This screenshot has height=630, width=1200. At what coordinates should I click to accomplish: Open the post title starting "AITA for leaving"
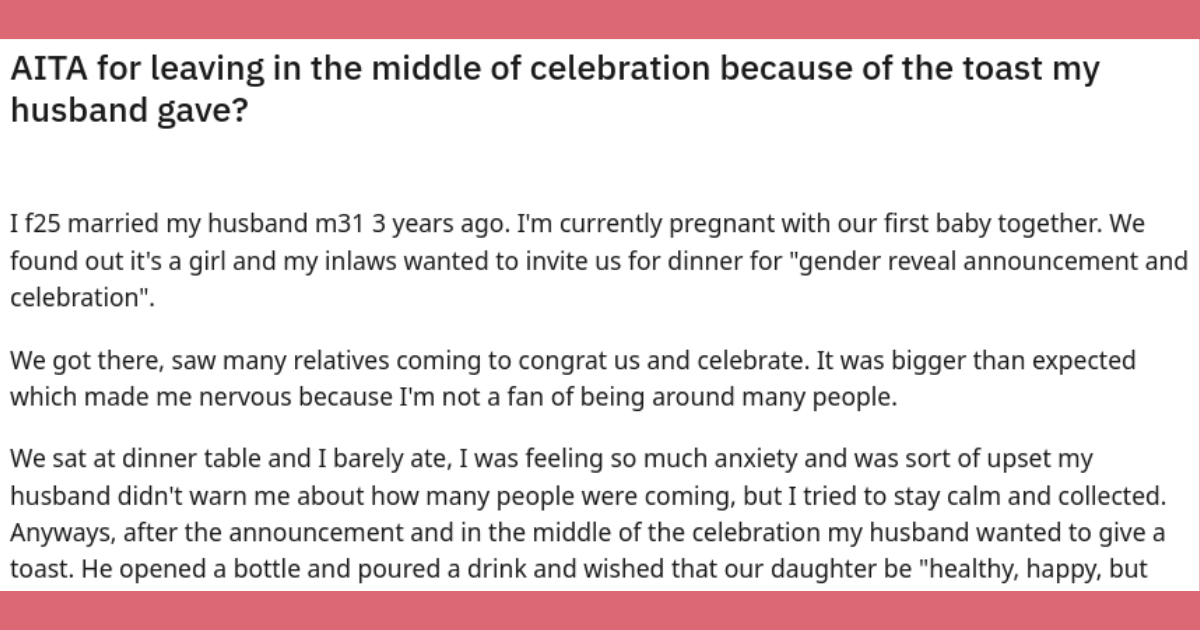point(554,89)
